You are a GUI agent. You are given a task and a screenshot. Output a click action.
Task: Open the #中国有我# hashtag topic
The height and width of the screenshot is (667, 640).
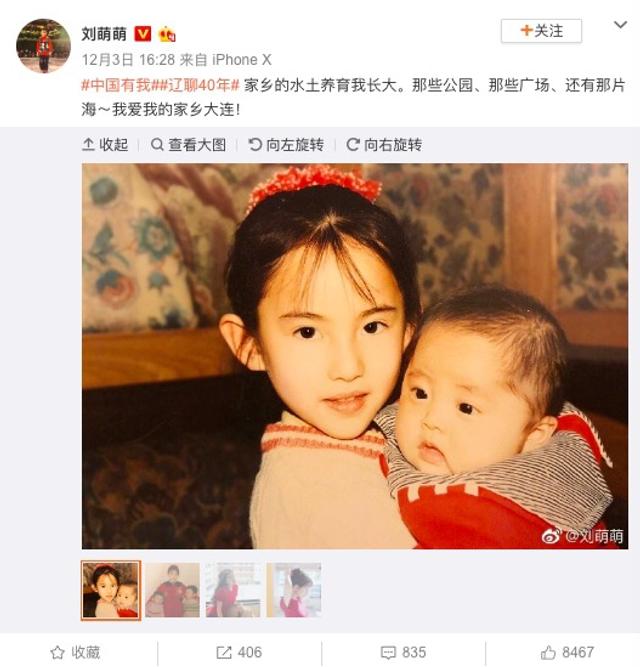point(116,86)
